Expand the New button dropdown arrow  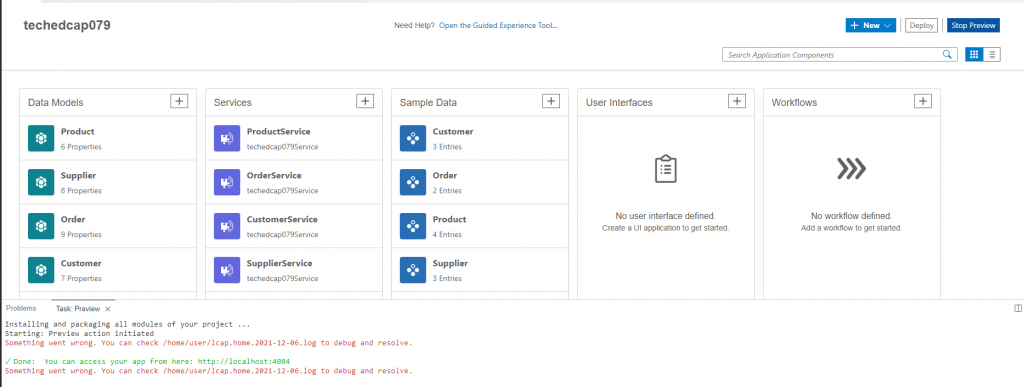(x=887, y=25)
